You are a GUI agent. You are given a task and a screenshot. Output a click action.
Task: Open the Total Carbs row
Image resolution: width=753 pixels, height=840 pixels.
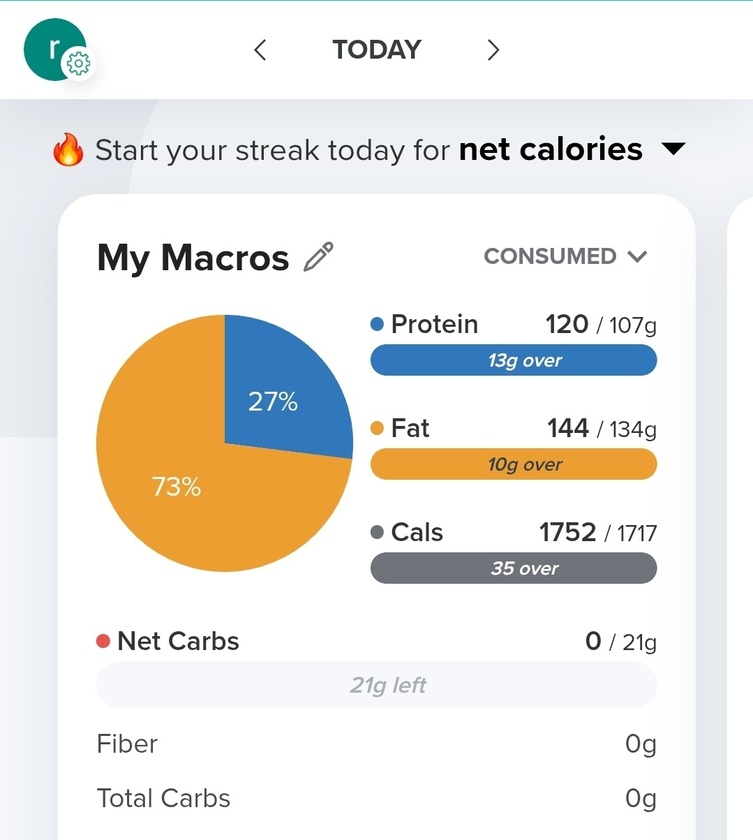(376, 798)
